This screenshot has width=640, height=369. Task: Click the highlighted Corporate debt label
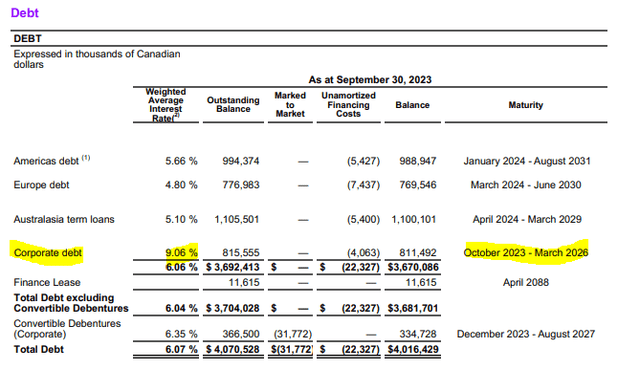48,253
